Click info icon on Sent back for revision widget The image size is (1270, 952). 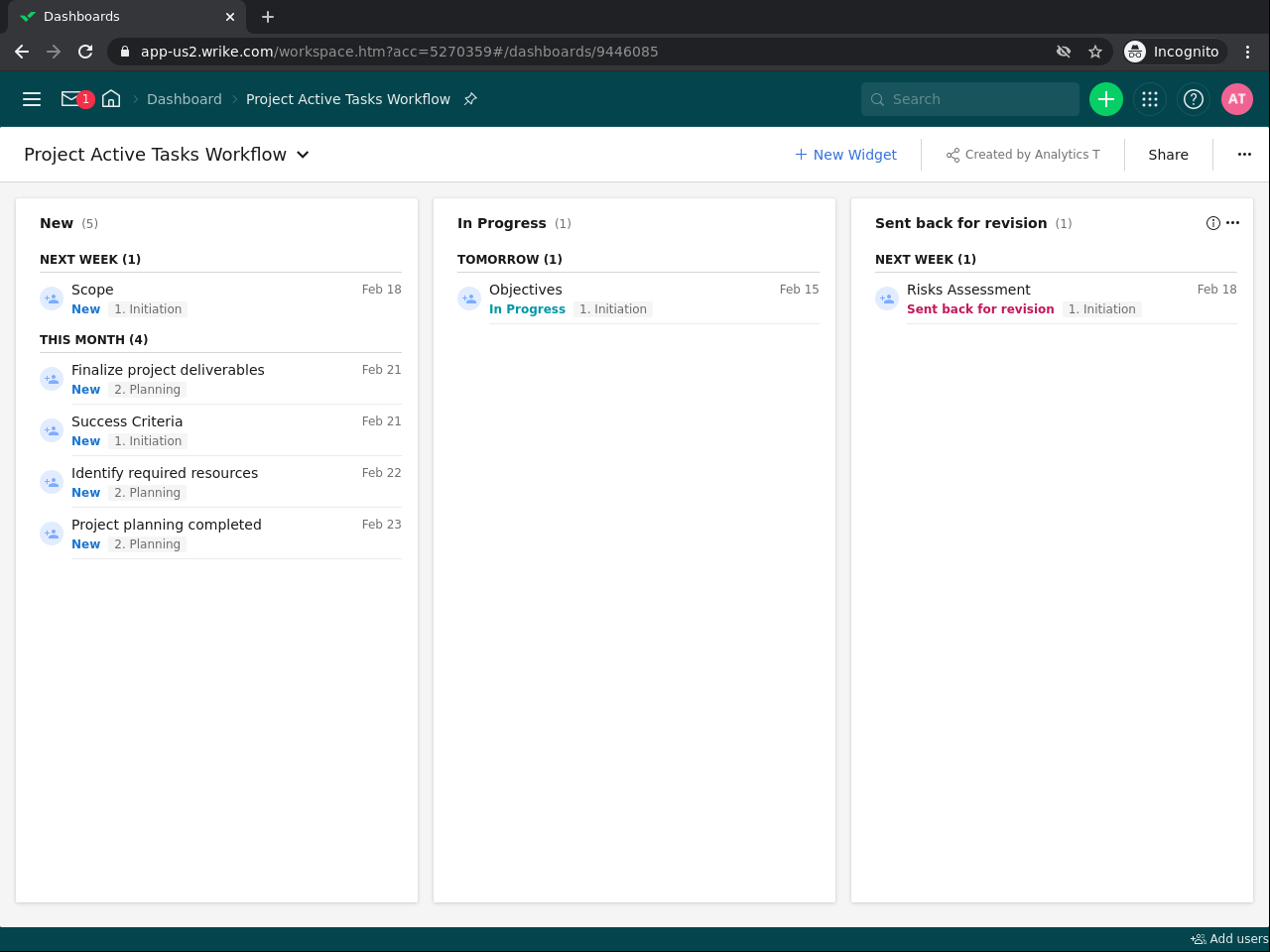[x=1212, y=223]
